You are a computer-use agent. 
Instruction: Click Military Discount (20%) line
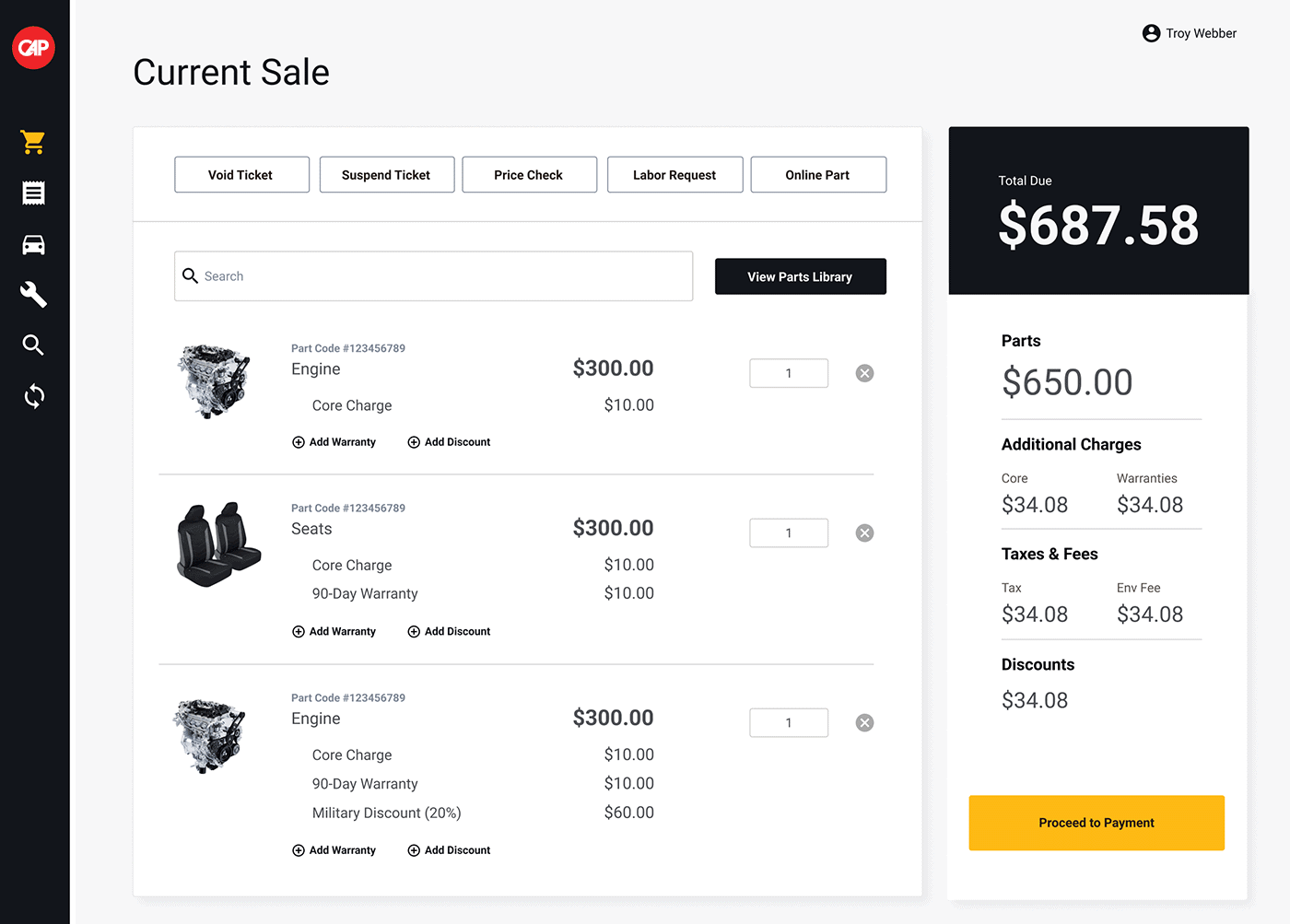(x=386, y=813)
